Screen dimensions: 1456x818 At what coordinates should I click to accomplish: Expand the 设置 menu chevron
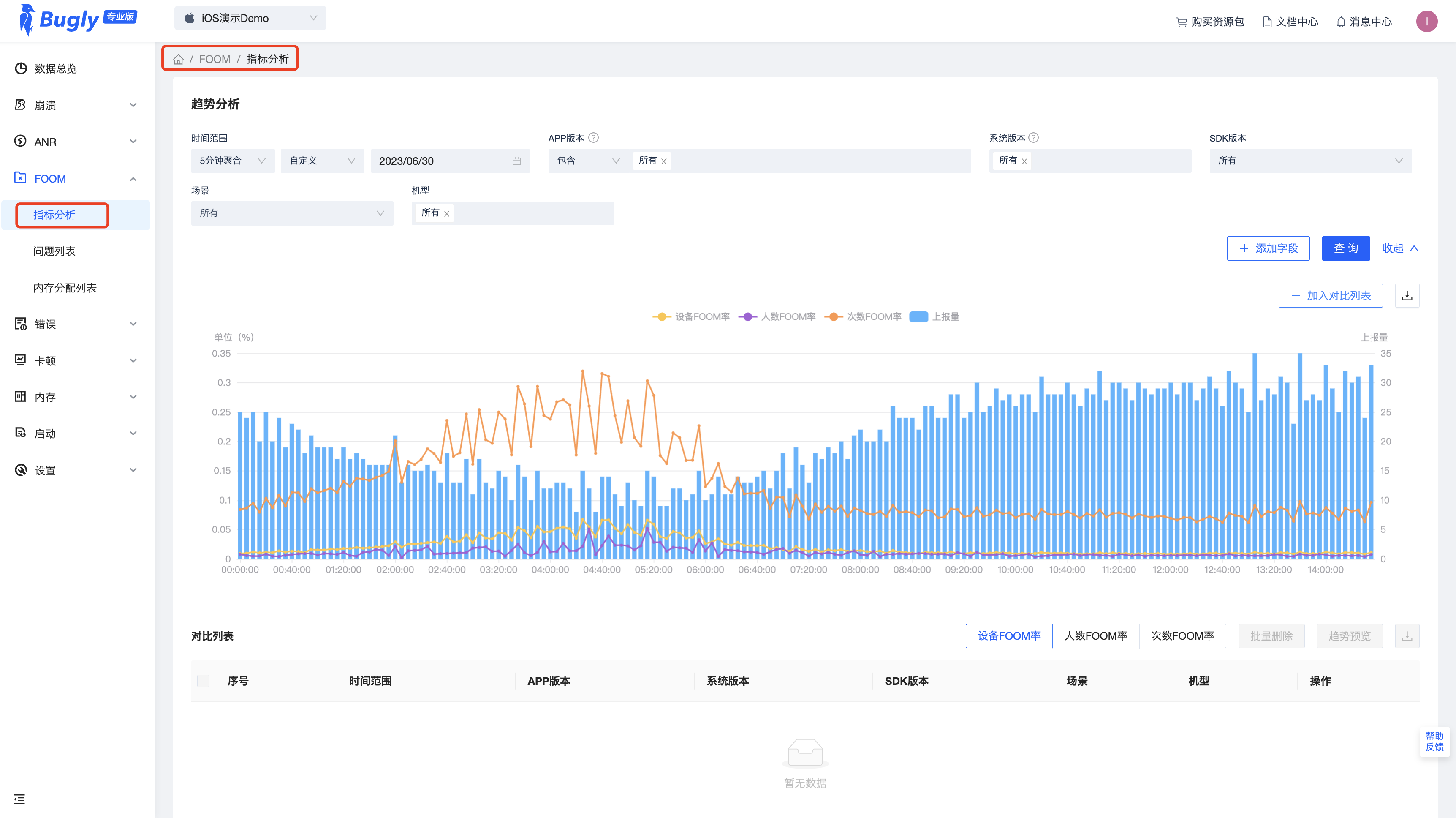(133, 470)
